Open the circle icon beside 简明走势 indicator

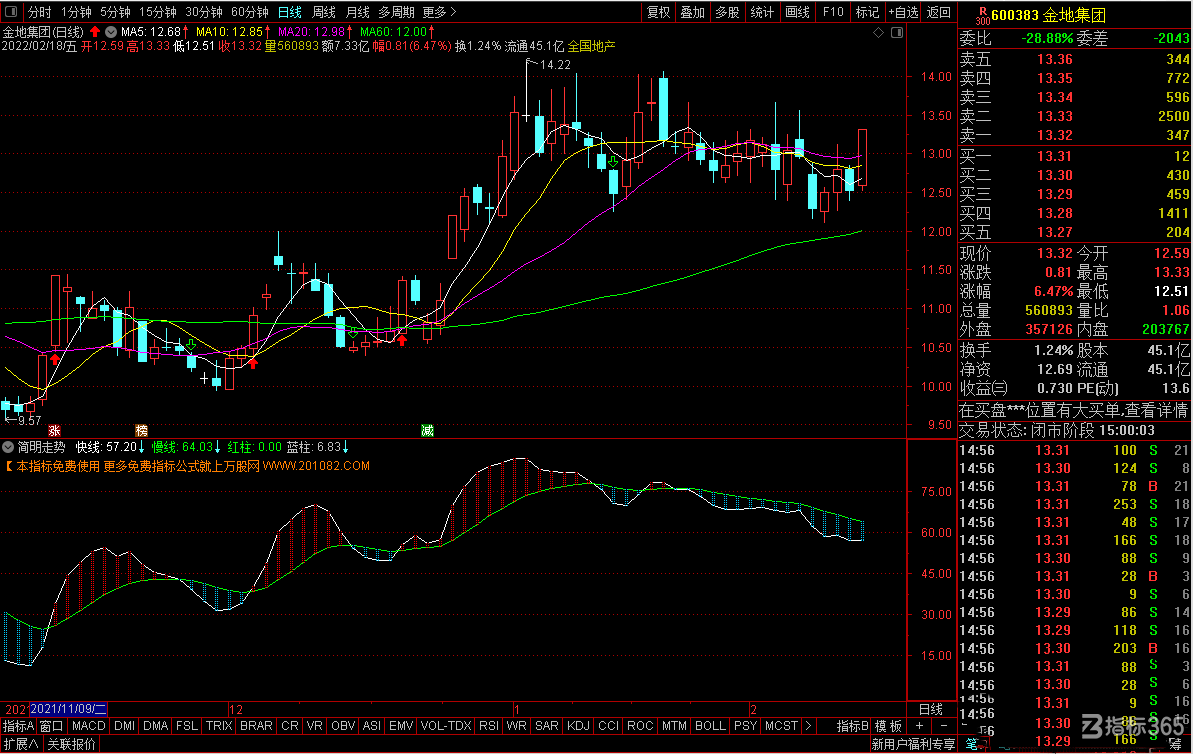pos(8,447)
